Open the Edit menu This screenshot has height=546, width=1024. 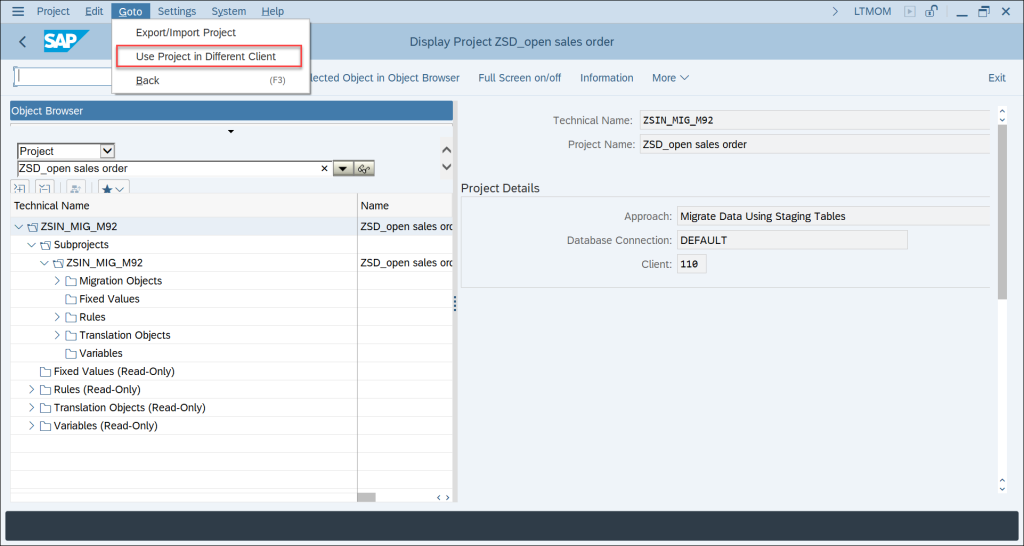click(94, 11)
